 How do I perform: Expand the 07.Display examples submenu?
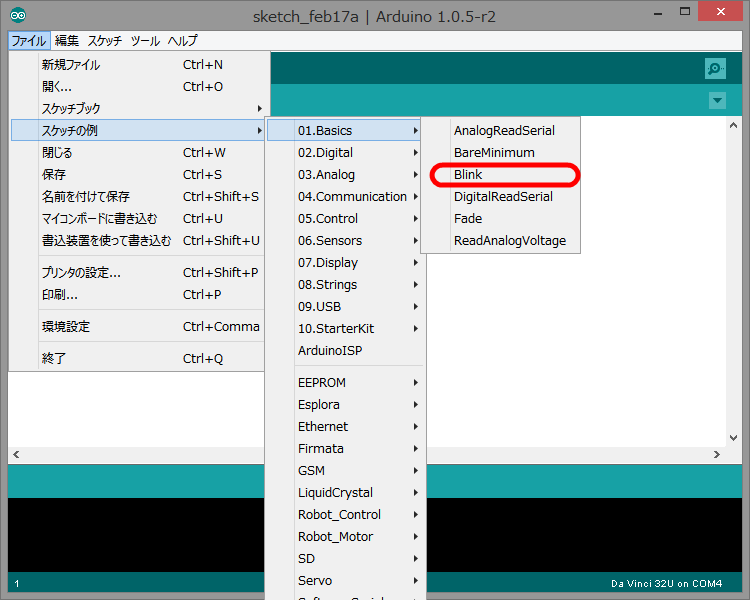click(343, 263)
